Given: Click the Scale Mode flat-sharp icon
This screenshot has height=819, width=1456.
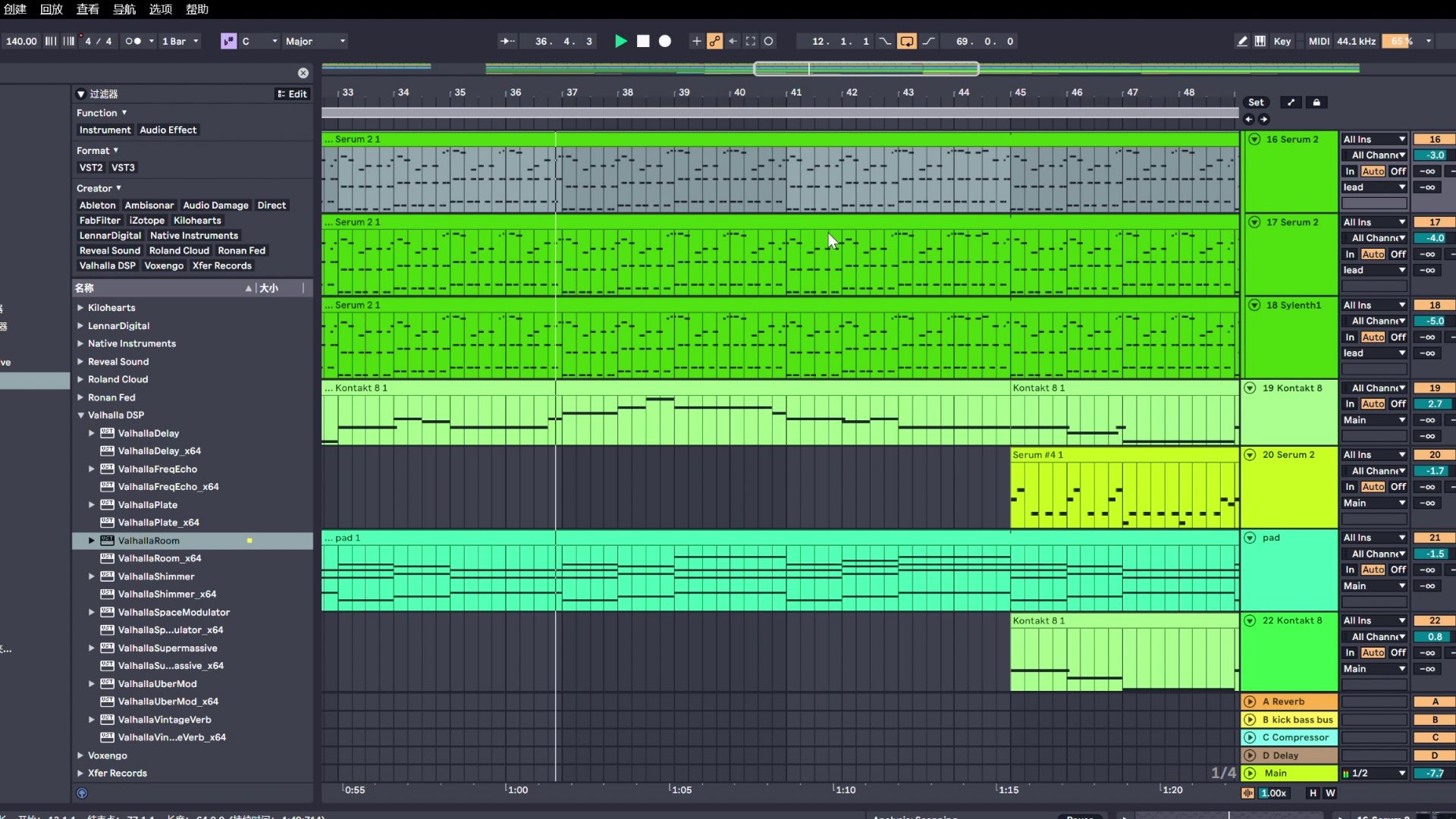Looking at the screenshot, I should (228, 41).
